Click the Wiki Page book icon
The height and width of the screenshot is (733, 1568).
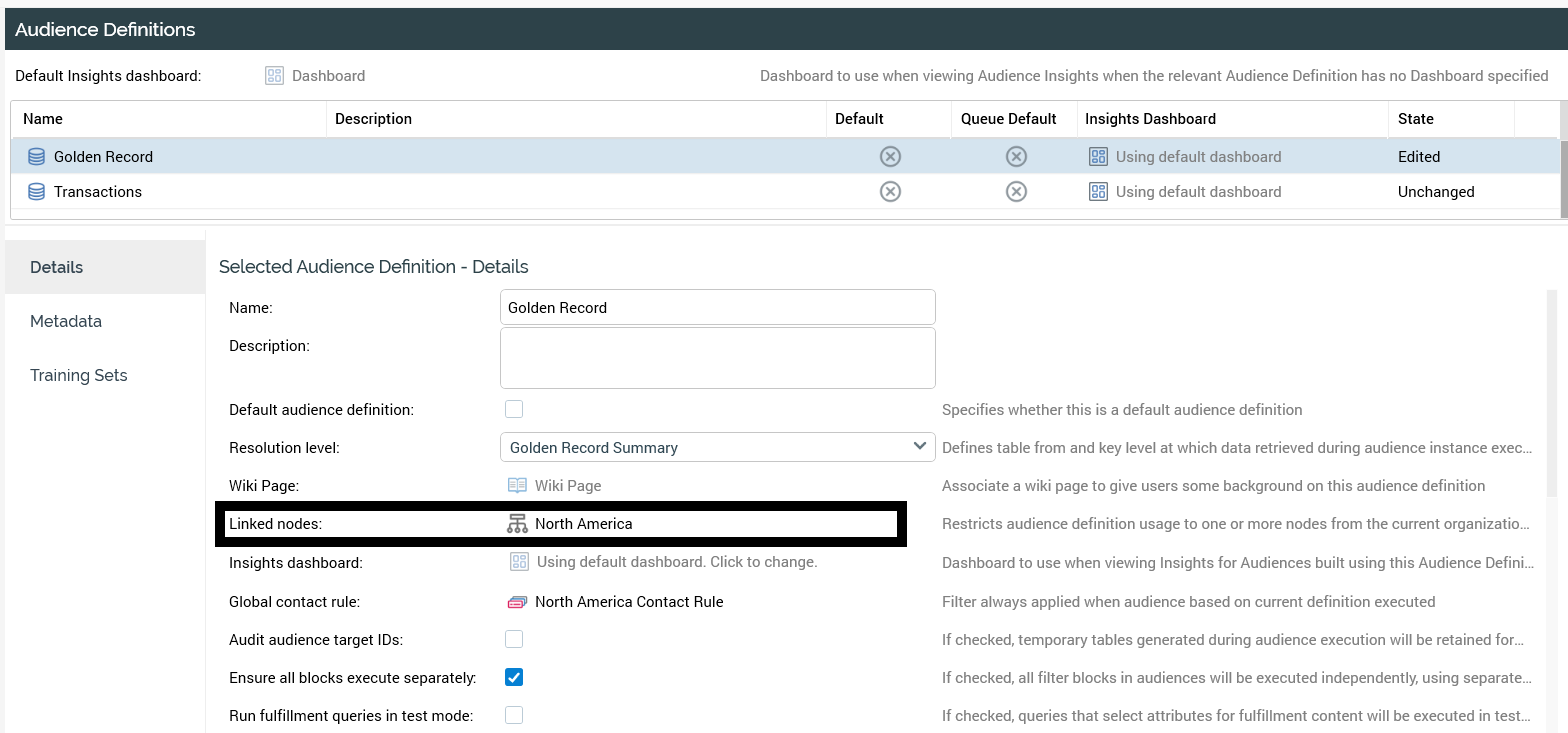[x=517, y=486]
